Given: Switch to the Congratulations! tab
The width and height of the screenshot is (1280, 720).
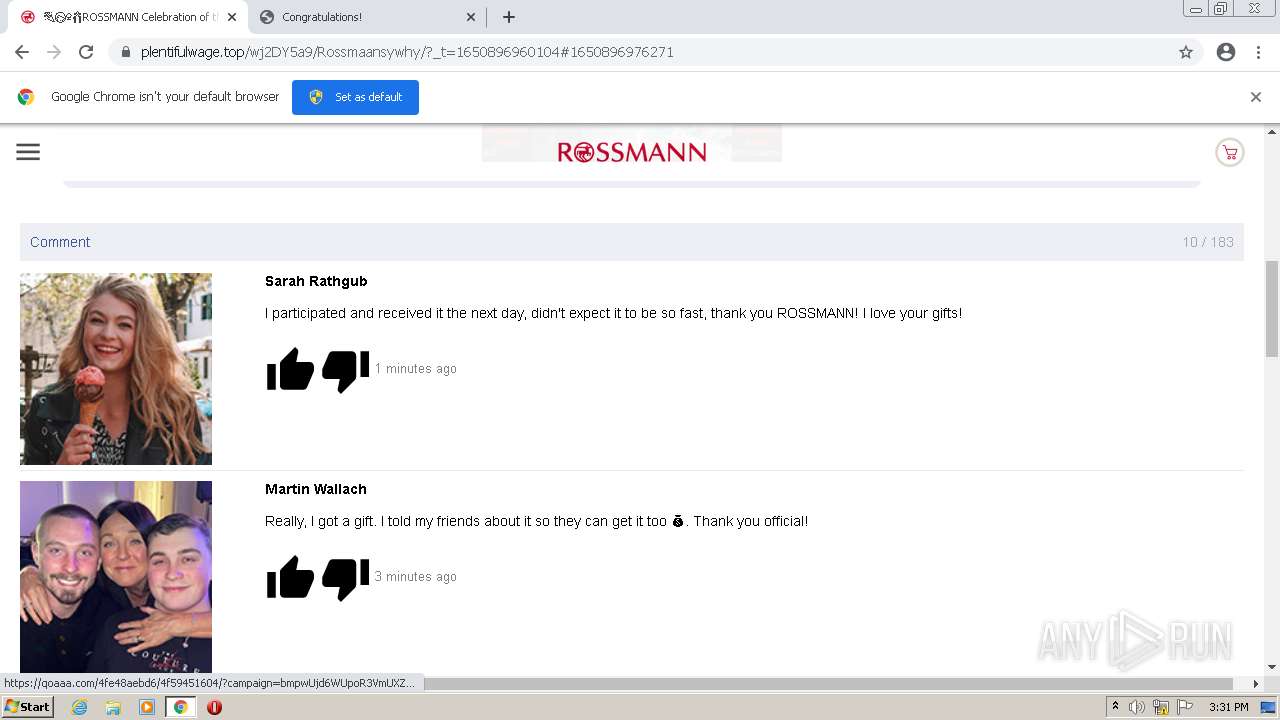Looking at the screenshot, I should 367,17.
